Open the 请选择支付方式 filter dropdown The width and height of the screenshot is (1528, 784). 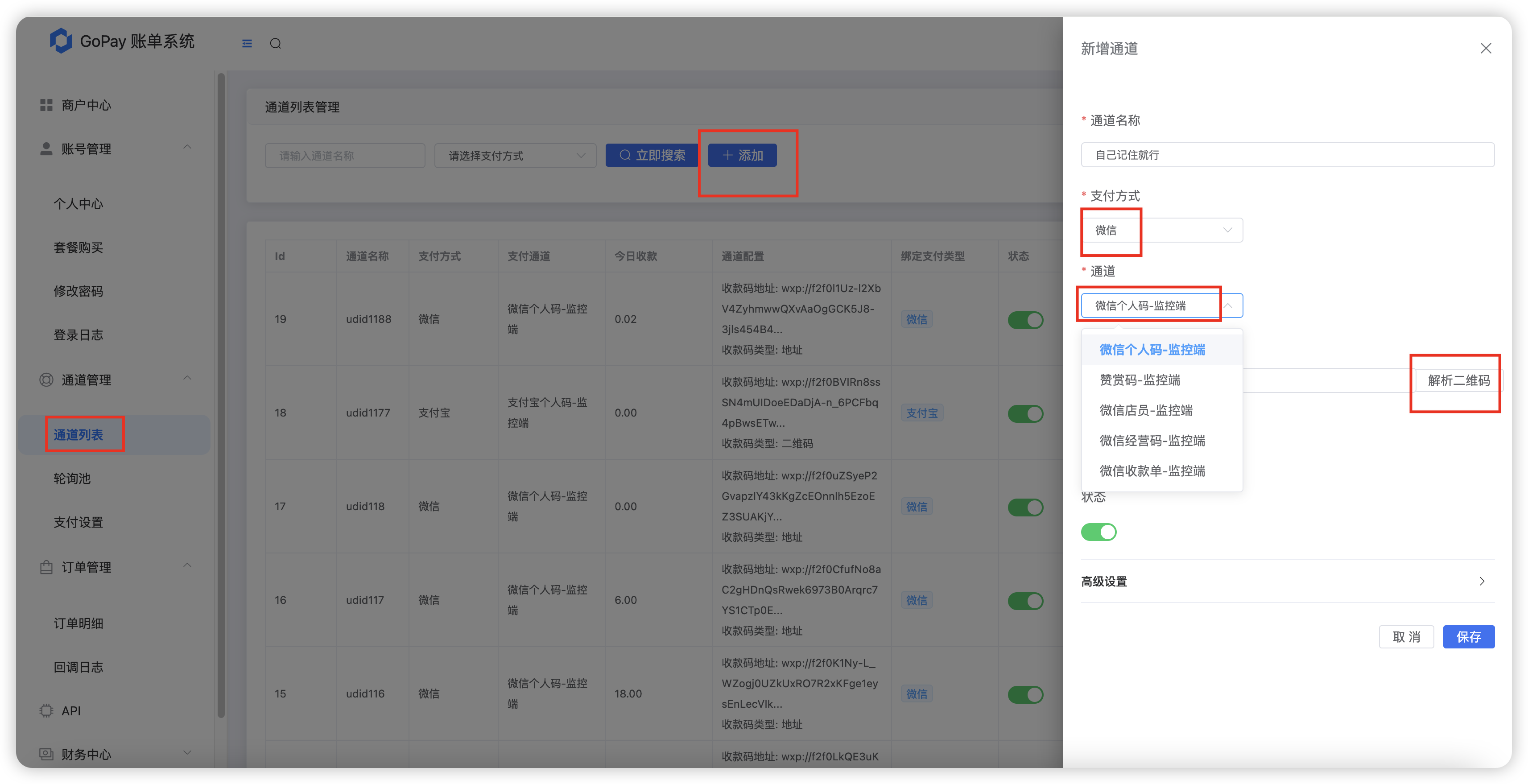(515, 155)
